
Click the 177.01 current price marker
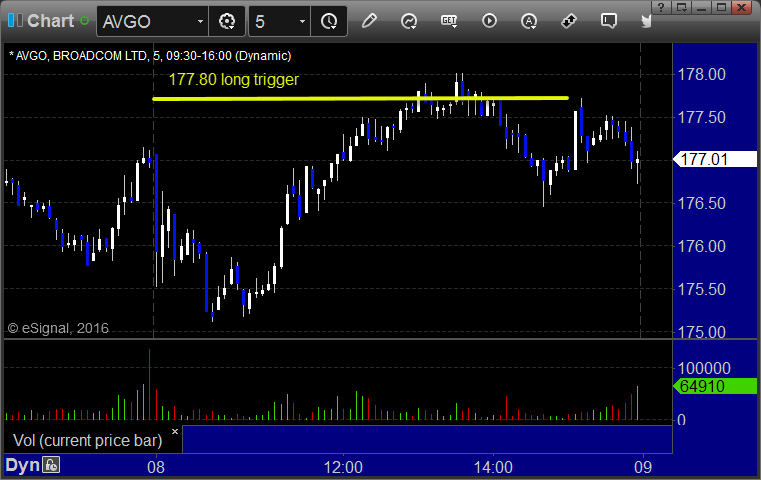click(715, 159)
